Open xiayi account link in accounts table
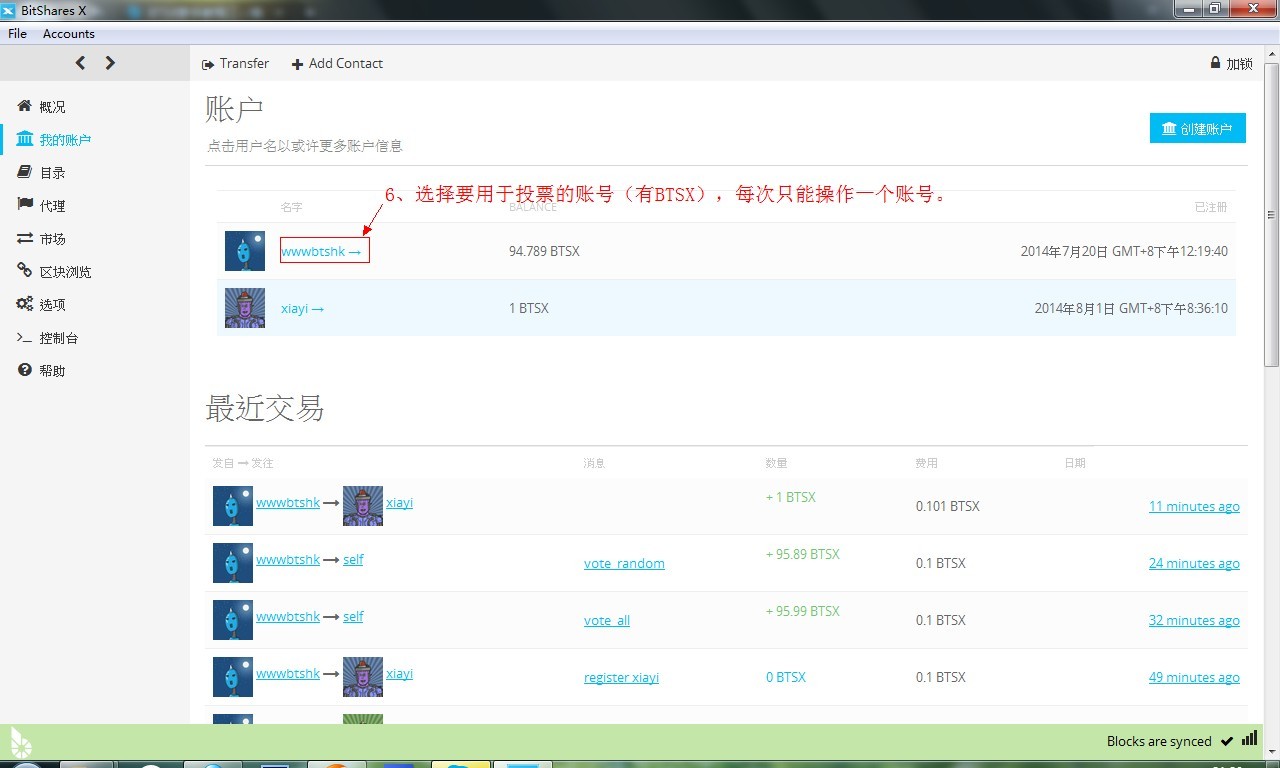The height and width of the screenshot is (768, 1280). (302, 308)
